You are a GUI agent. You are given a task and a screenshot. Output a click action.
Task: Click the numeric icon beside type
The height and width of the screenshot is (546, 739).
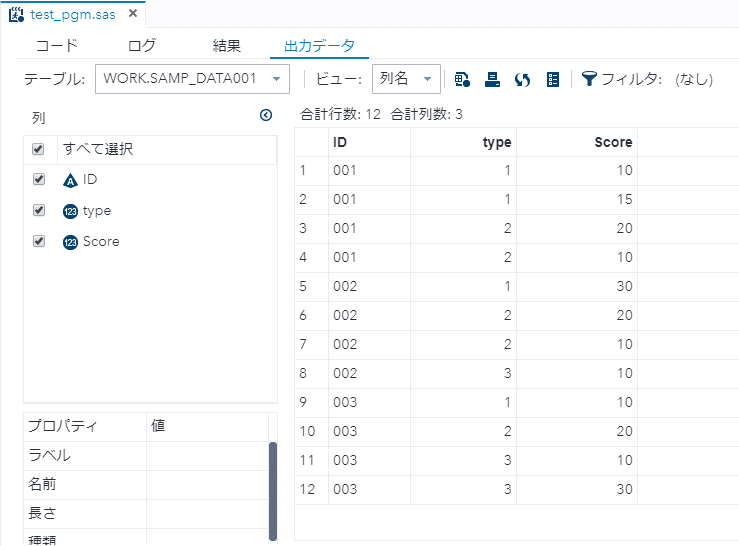[x=70, y=211]
